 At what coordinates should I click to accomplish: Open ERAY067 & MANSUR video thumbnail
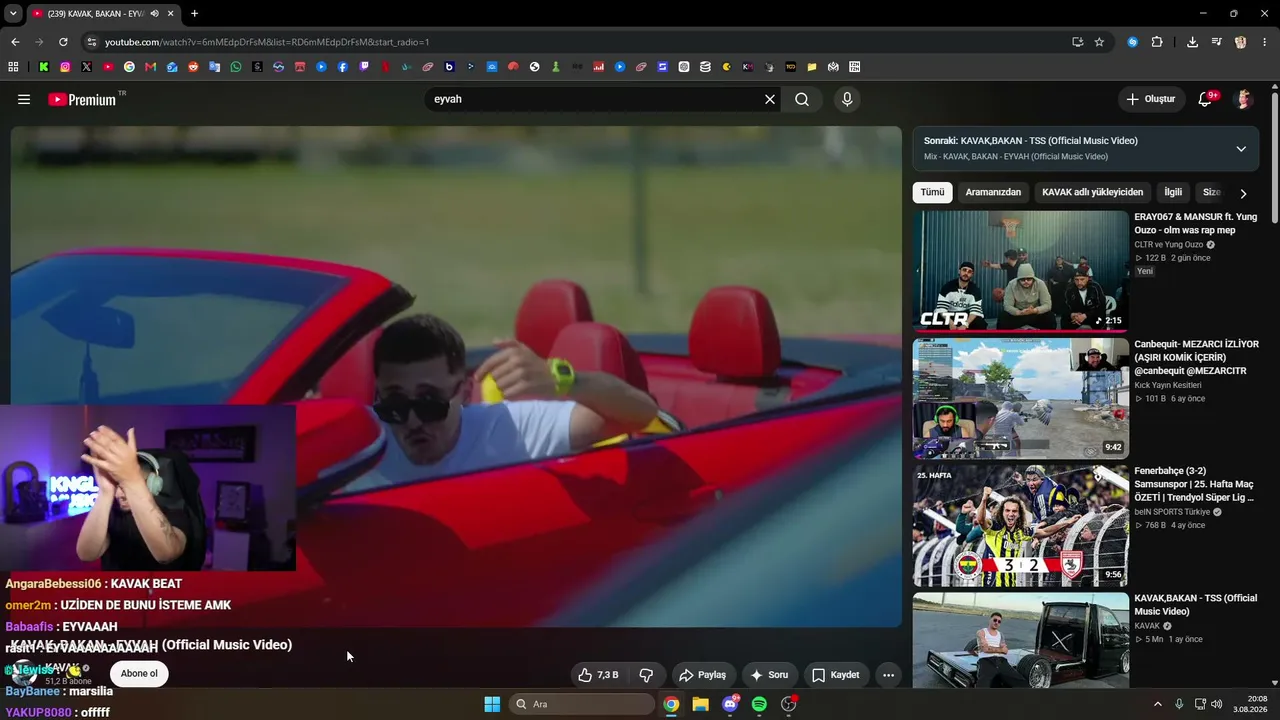coord(1020,271)
